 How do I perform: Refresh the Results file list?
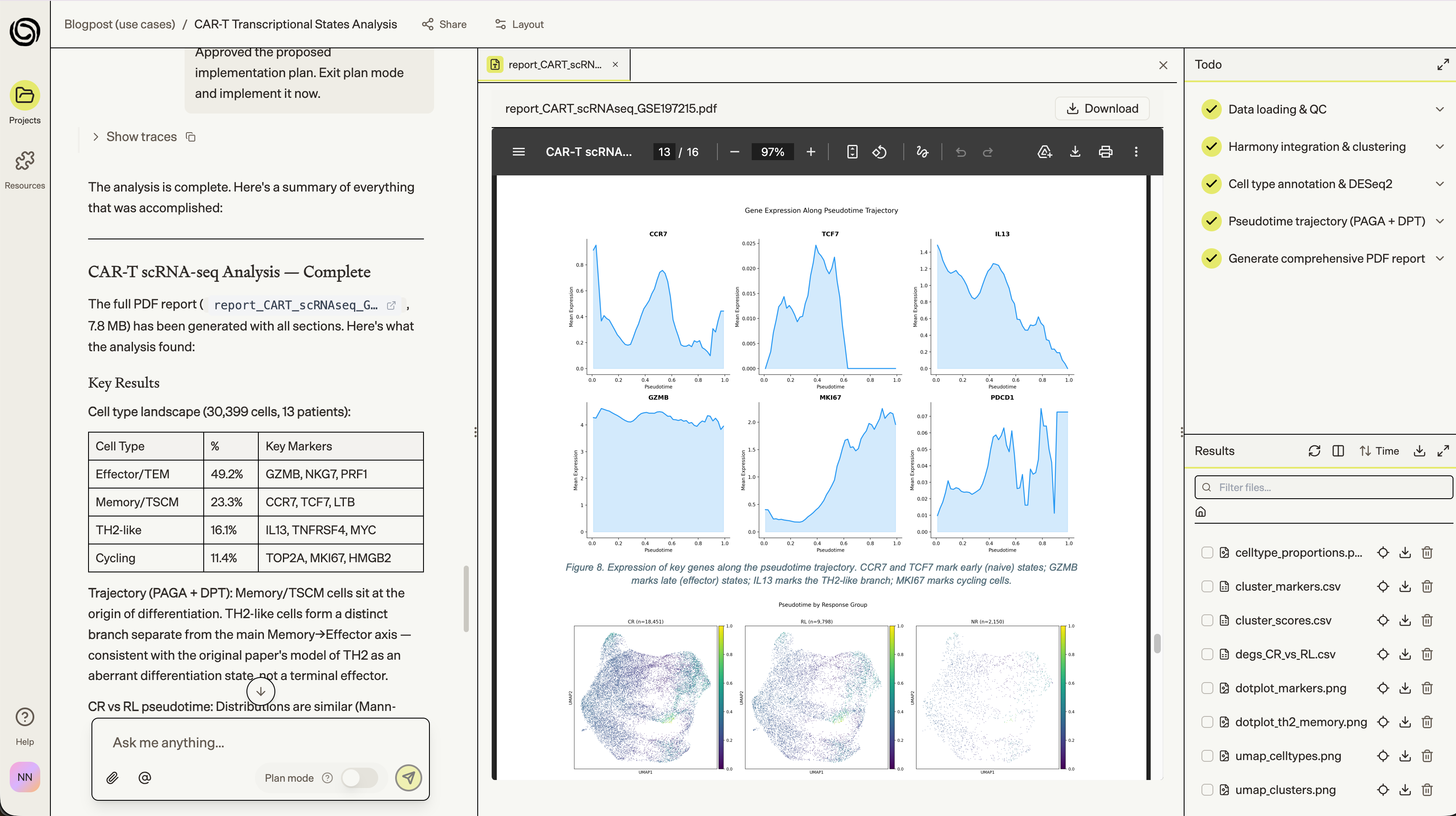coord(1314,451)
